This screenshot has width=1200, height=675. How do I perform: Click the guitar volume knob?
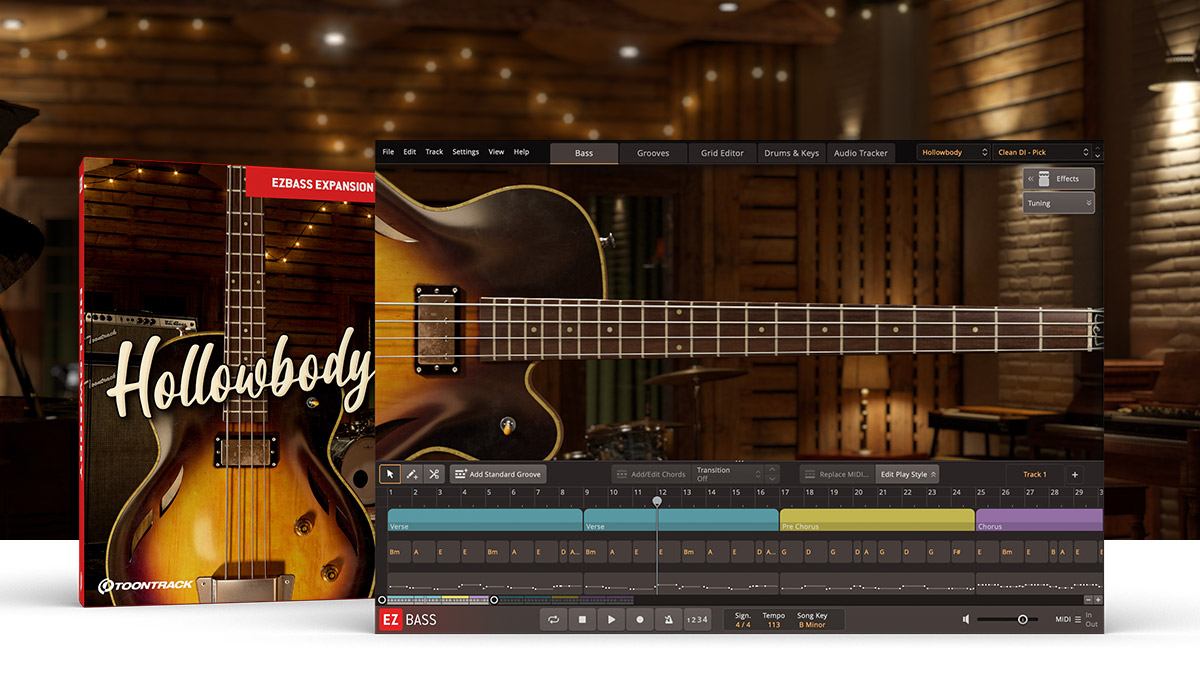pos(508,424)
